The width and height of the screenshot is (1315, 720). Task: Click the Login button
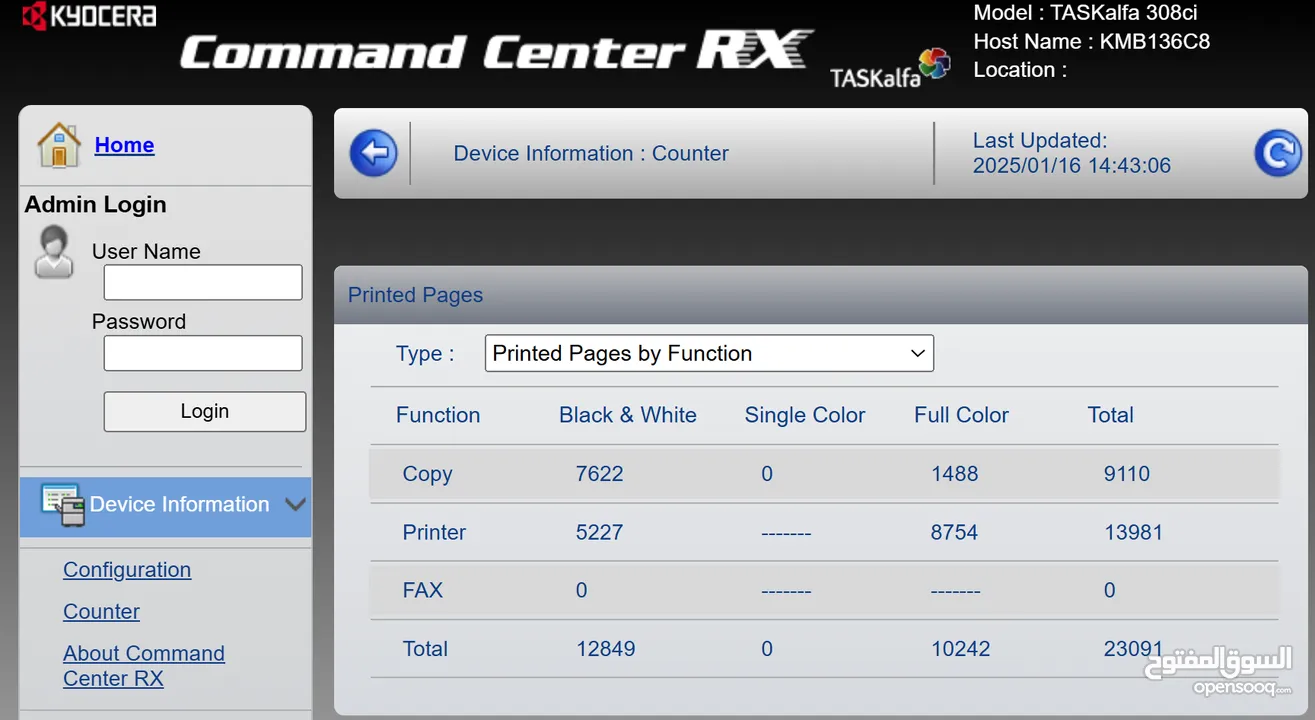point(205,411)
